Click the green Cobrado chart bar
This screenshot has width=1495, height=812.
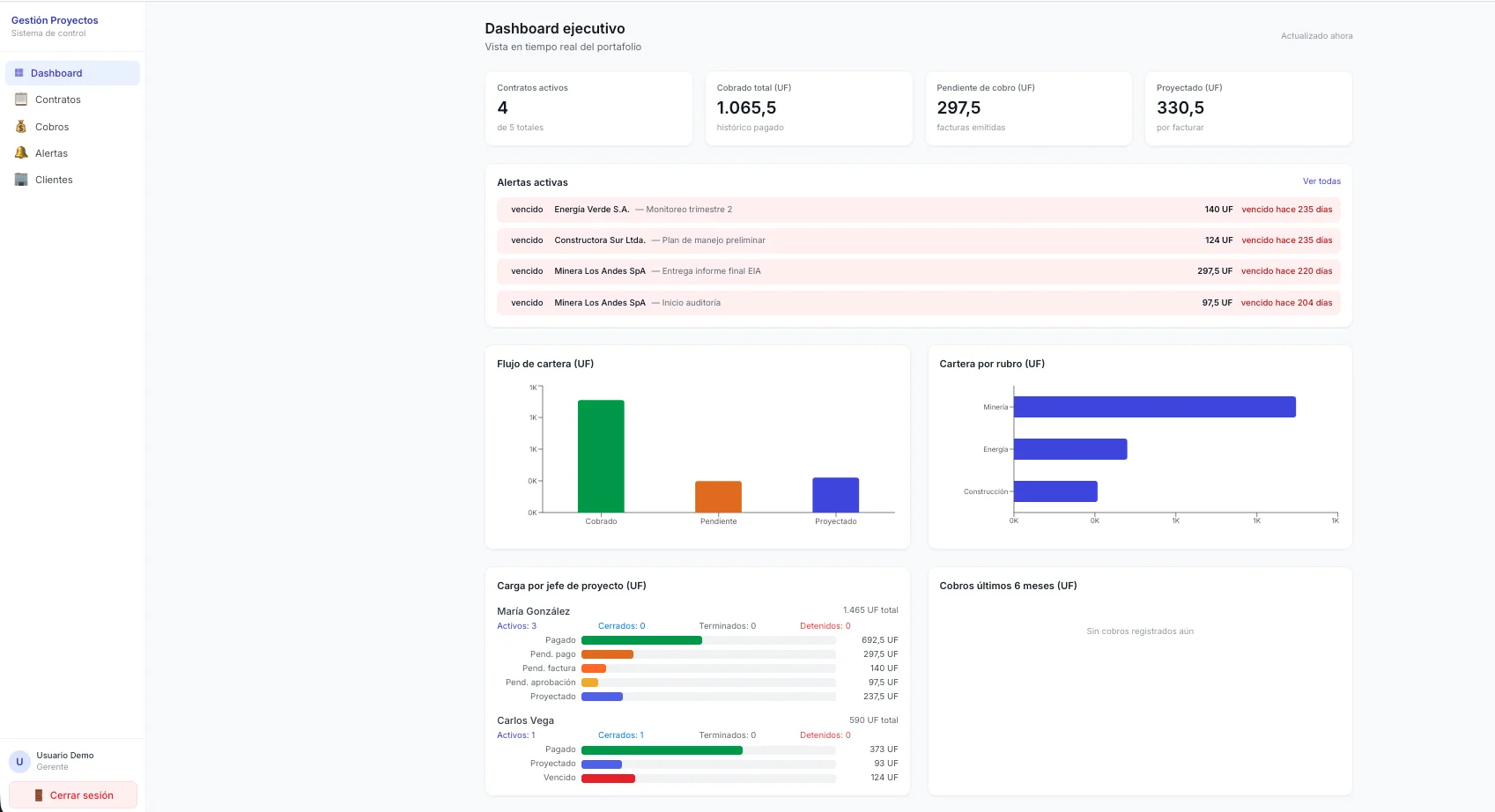pos(601,456)
